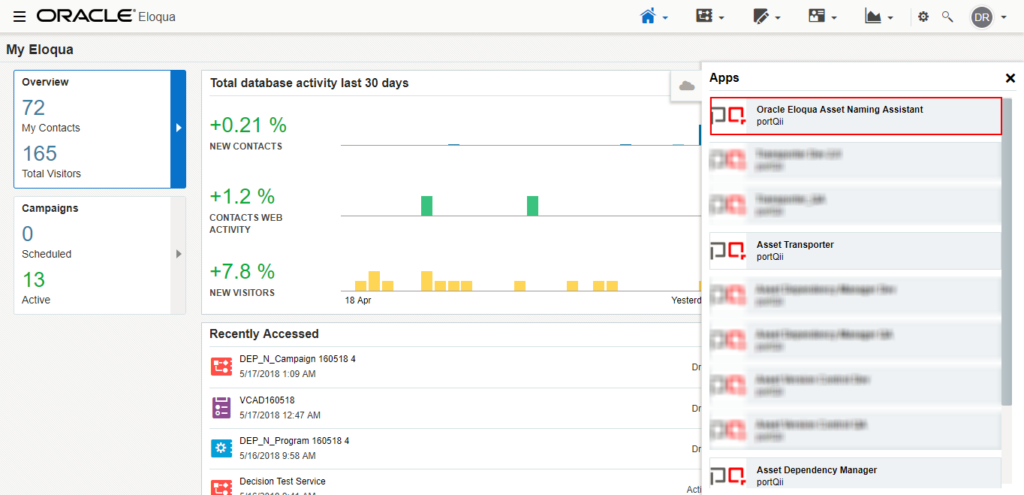Close the Apps panel
The height and width of the screenshot is (495, 1024).
(1010, 78)
